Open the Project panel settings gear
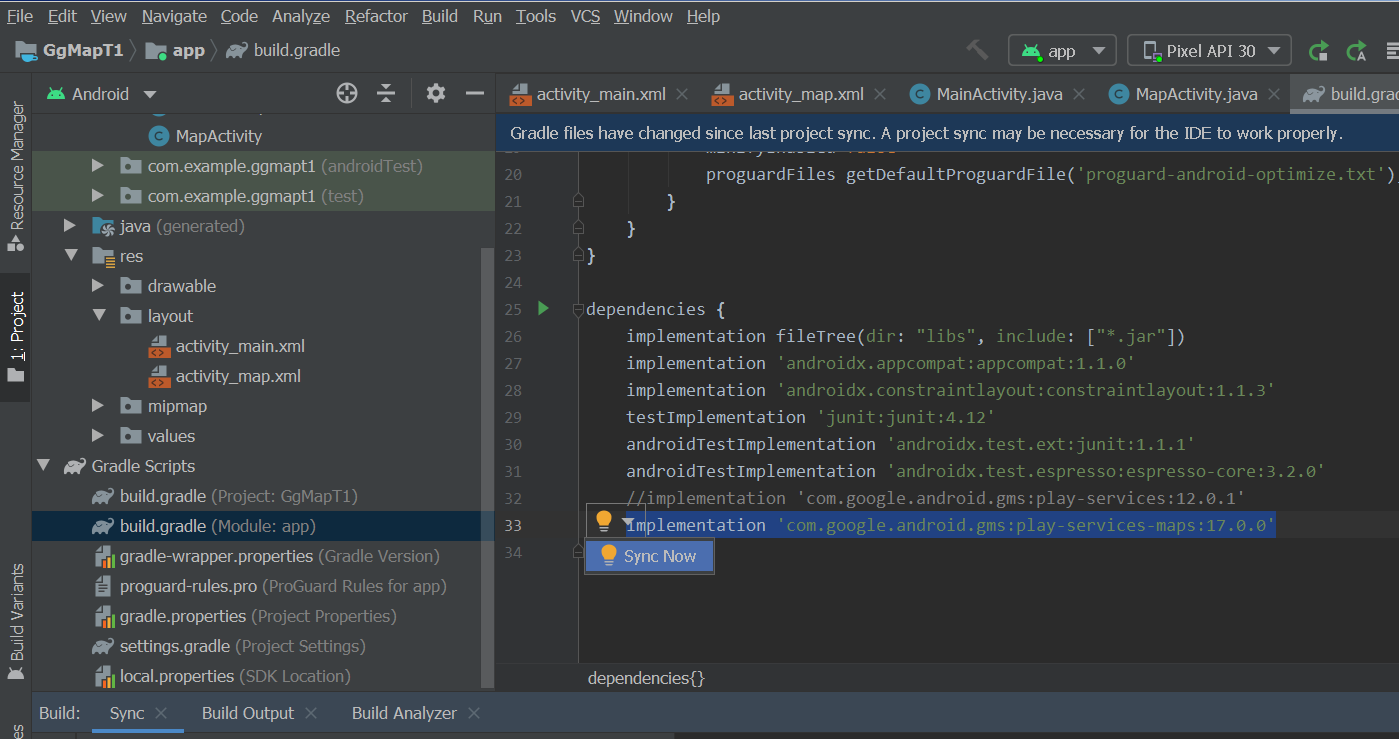 (x=435, y=94)
